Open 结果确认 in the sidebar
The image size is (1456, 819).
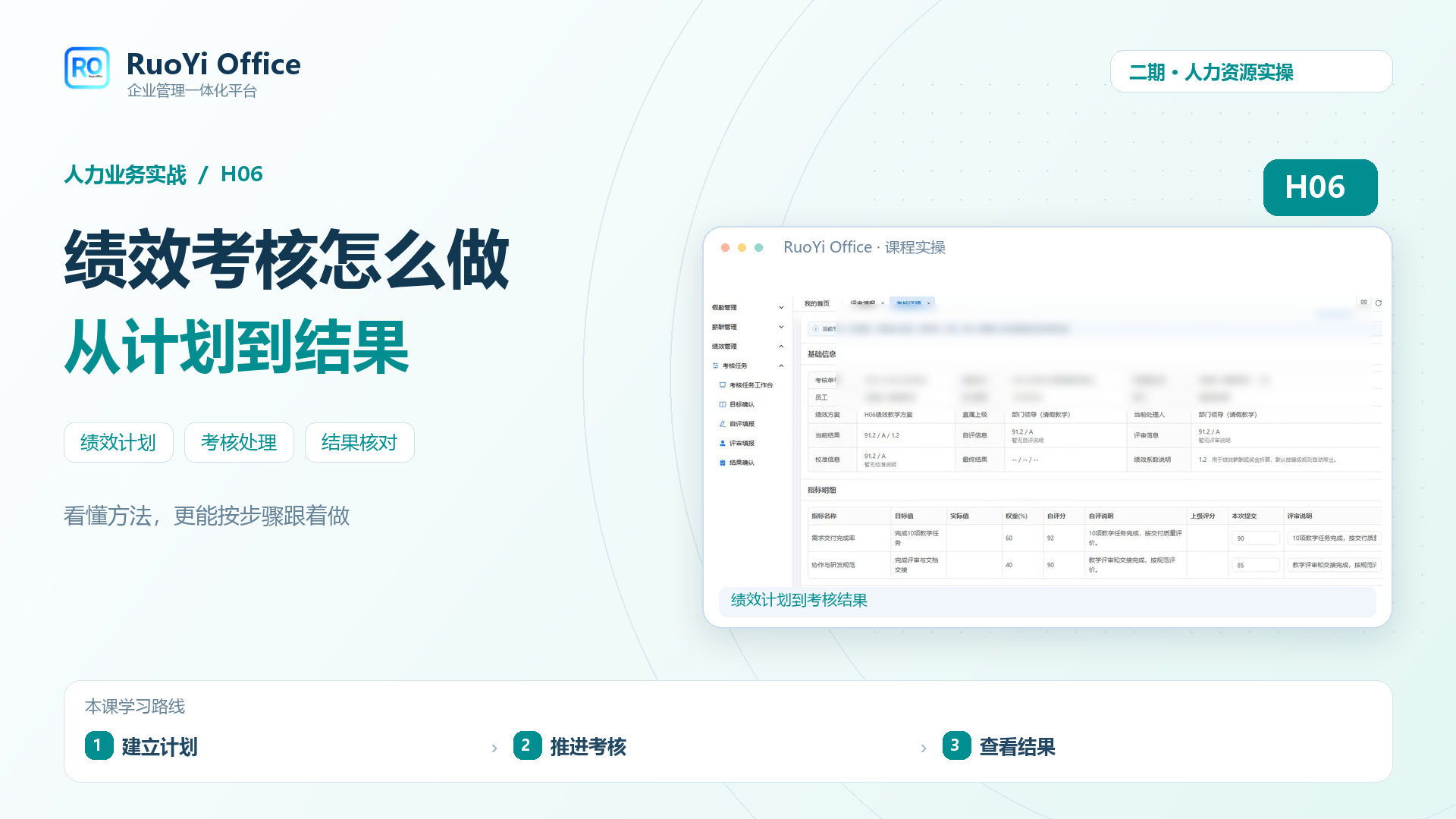(742, 463)
